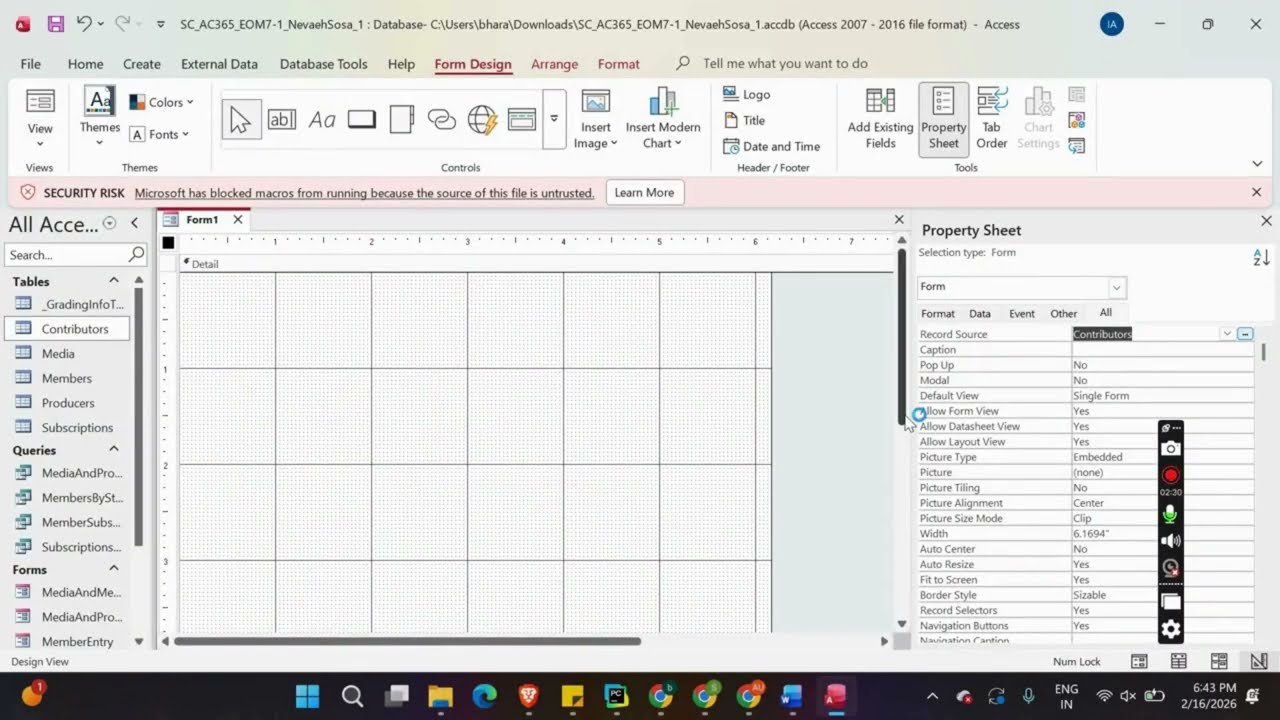Collapse the Forms group
Viewport: 1280px width, 720px height.
click(113, 569)
